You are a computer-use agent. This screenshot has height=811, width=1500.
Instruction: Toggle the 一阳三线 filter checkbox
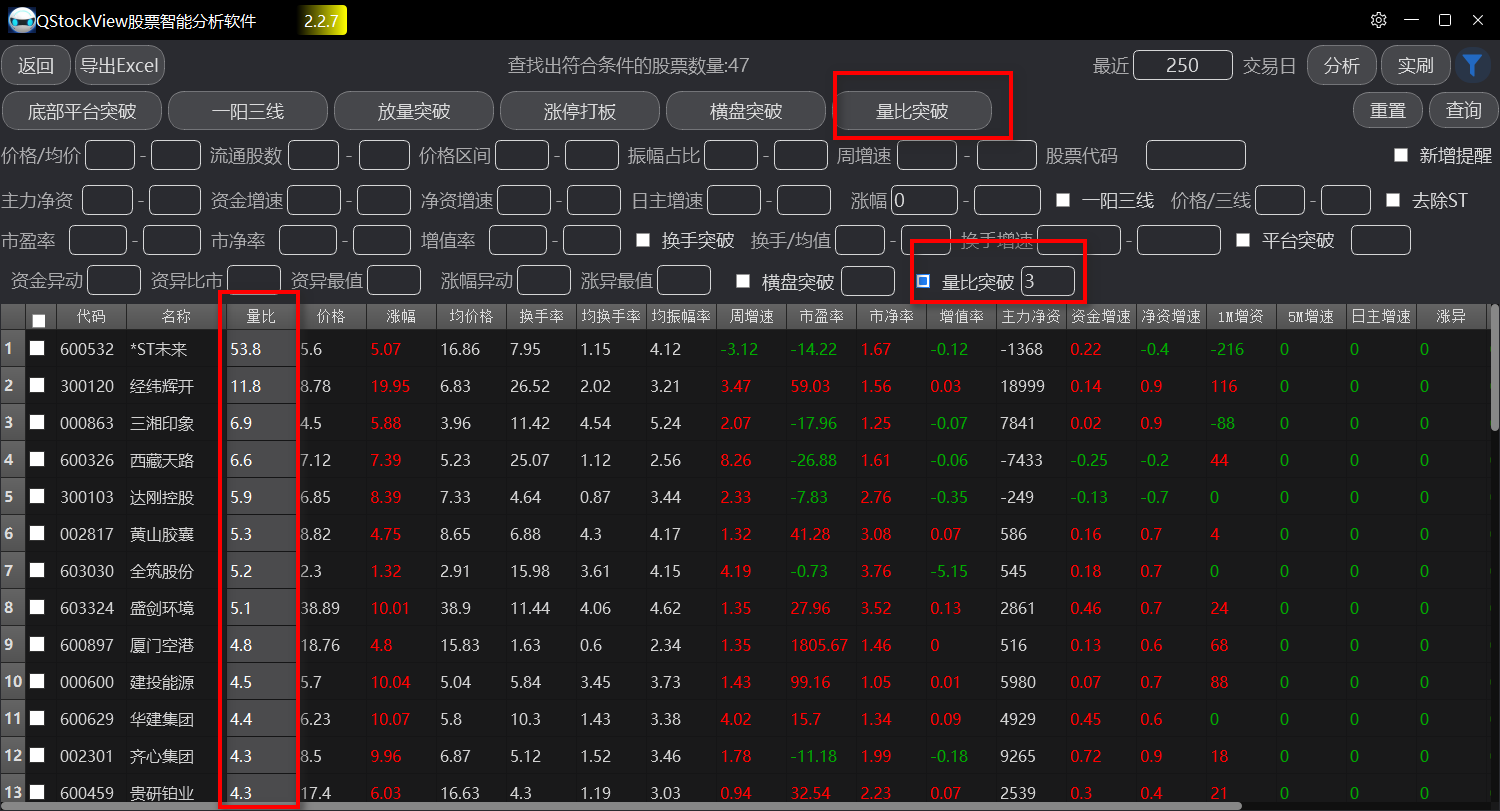pyautogui.click(x=1063, y=200)
